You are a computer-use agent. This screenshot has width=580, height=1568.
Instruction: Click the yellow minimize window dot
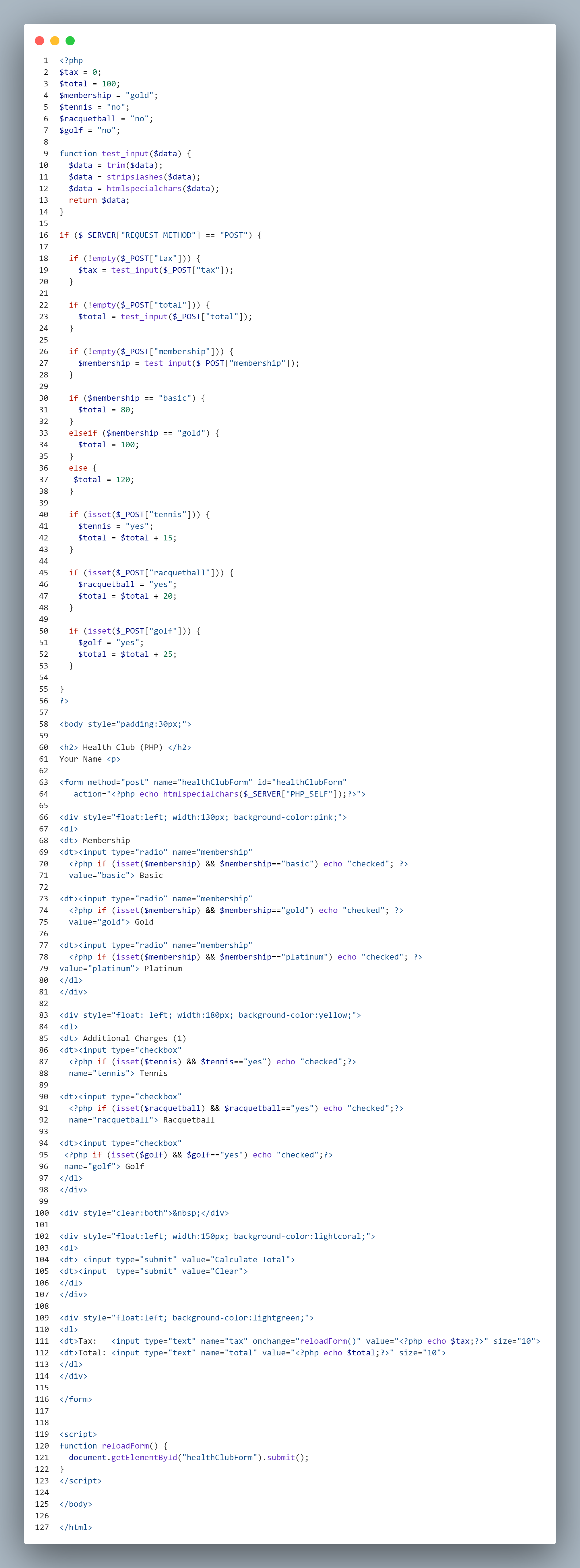55,41
